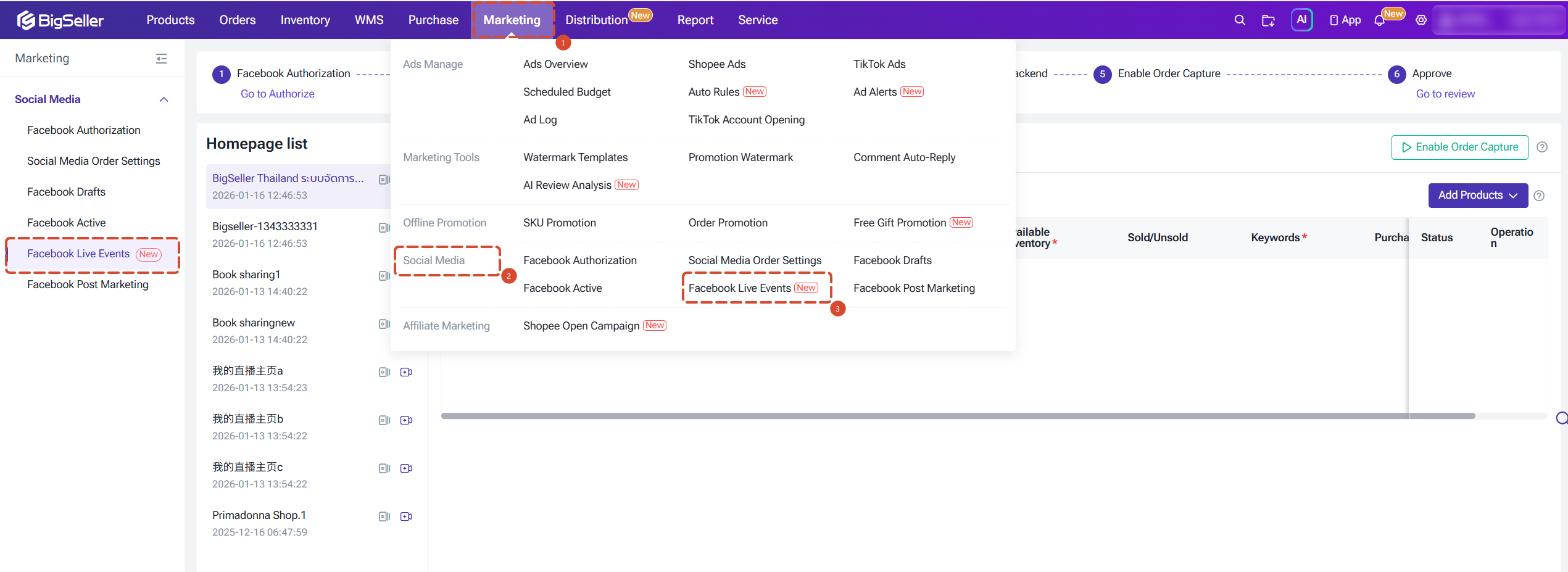
Task: Click the help icon next to Enable Order Capture
Action: click(x=1542, y=147)
